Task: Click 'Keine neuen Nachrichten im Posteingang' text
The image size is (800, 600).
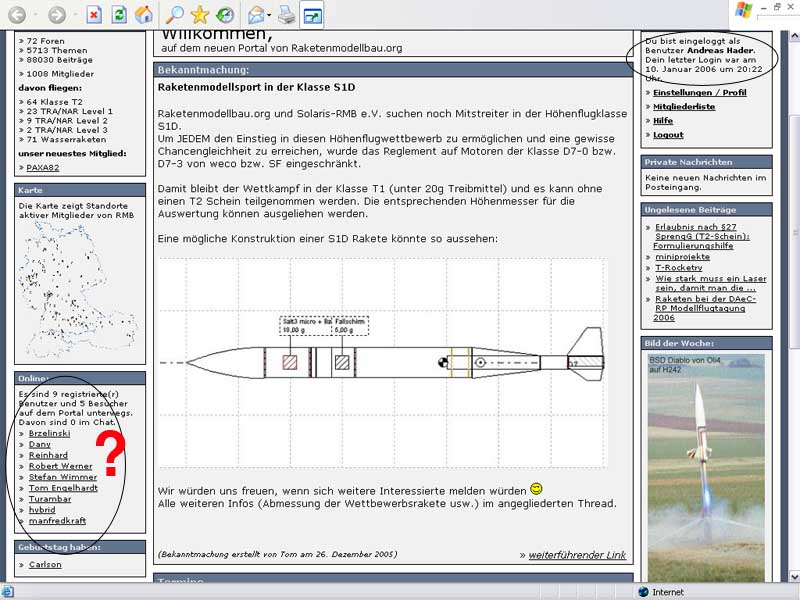Action: 706,182
